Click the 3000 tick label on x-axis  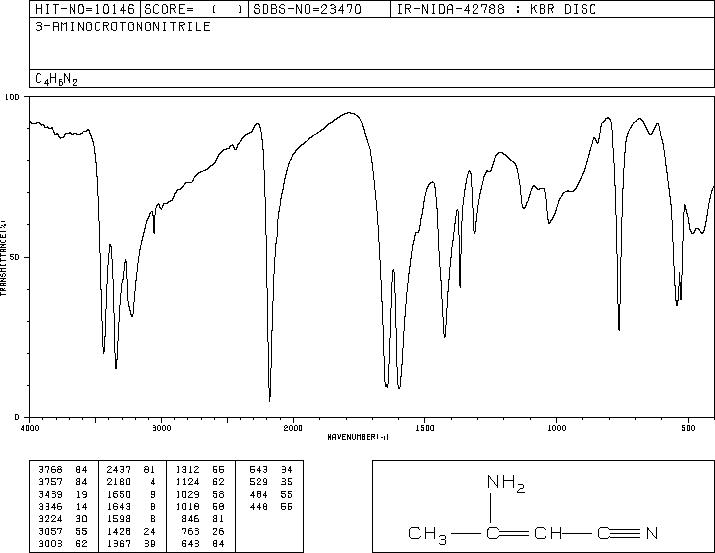pos(161,428)
